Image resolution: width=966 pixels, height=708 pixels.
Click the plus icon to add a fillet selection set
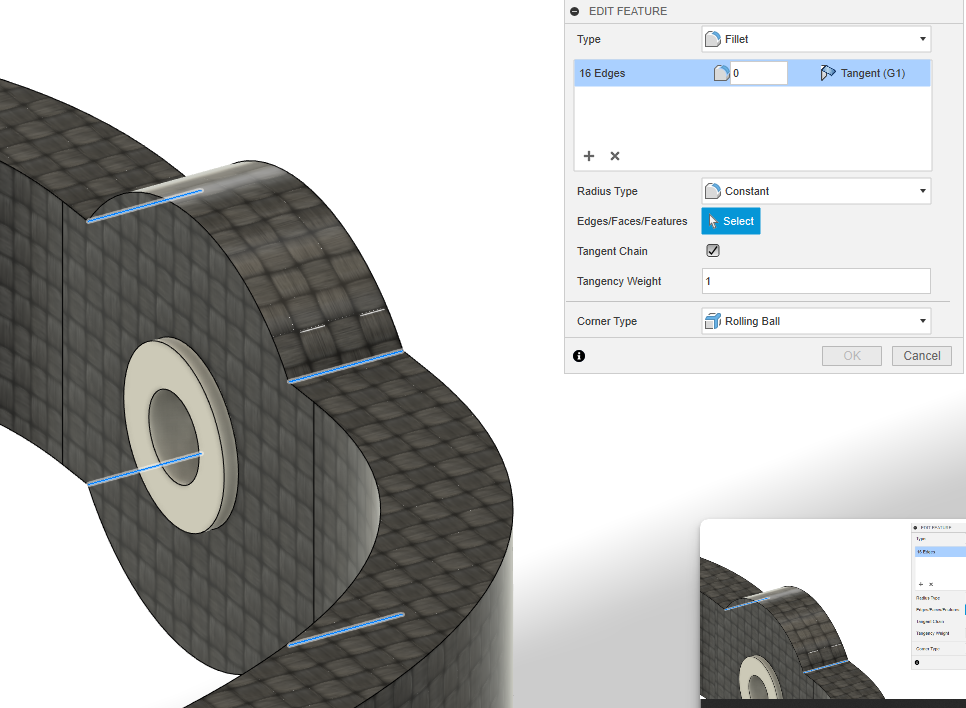[589, 156]
